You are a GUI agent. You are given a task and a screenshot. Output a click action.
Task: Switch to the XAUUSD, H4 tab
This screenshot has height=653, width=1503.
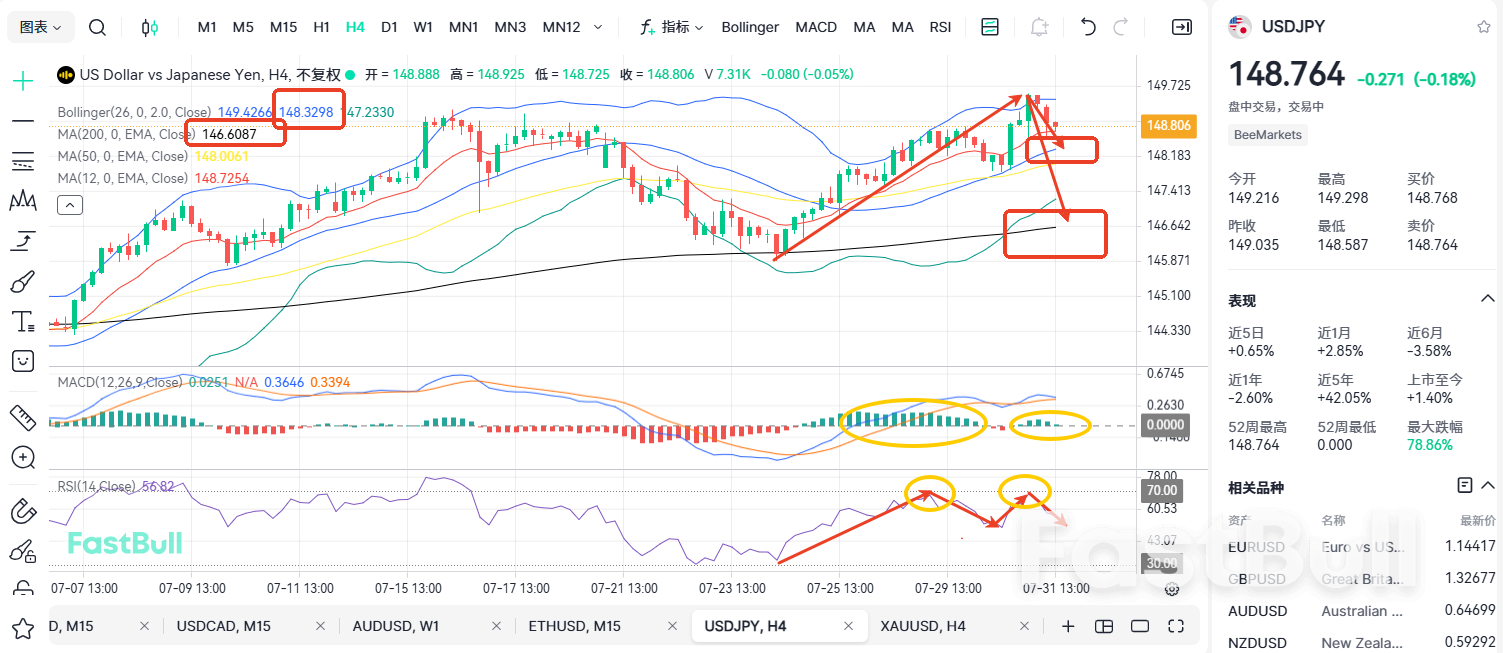922,626
